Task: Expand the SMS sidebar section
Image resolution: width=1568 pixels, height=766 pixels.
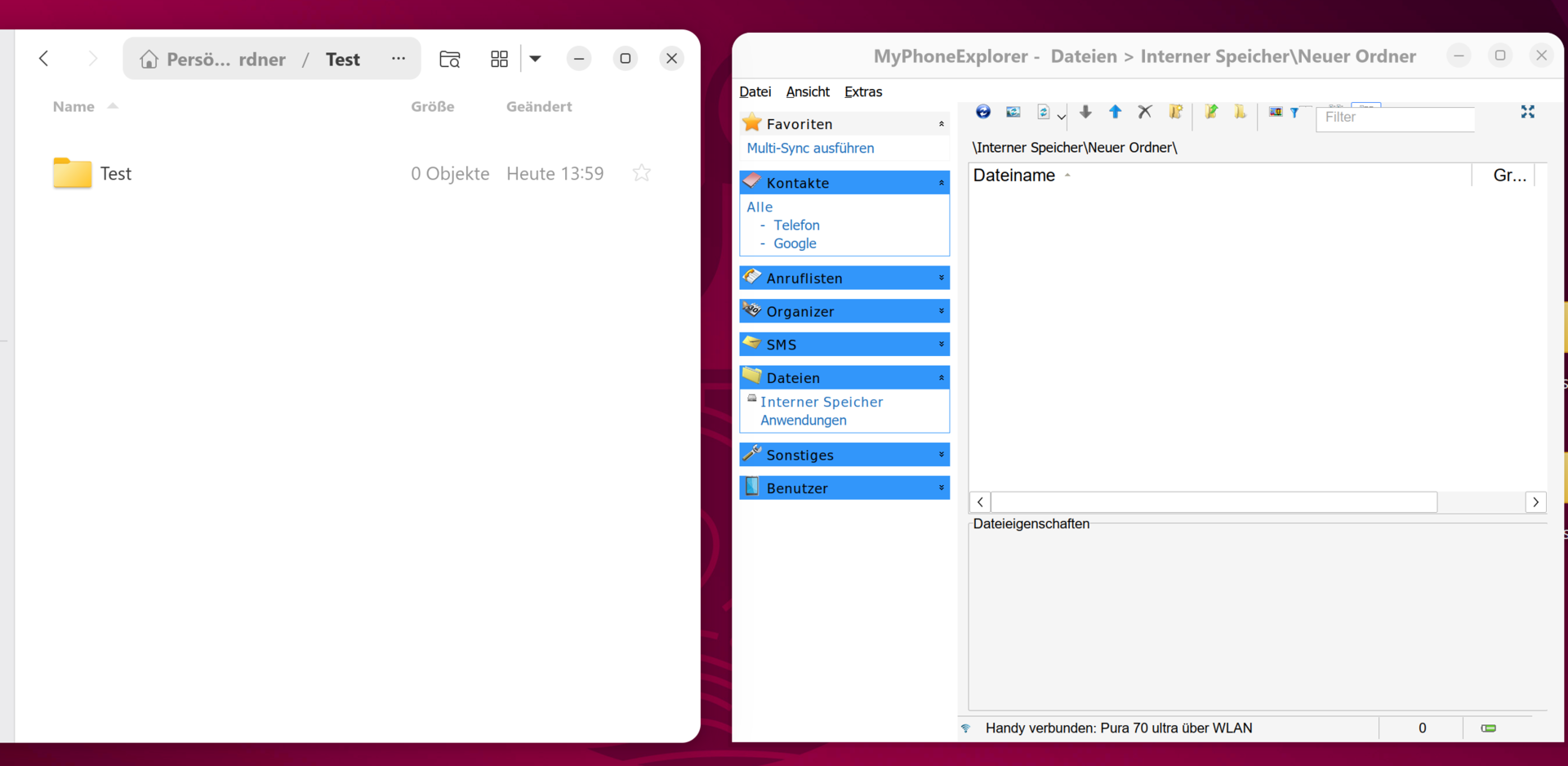Action: click(941, 345)
